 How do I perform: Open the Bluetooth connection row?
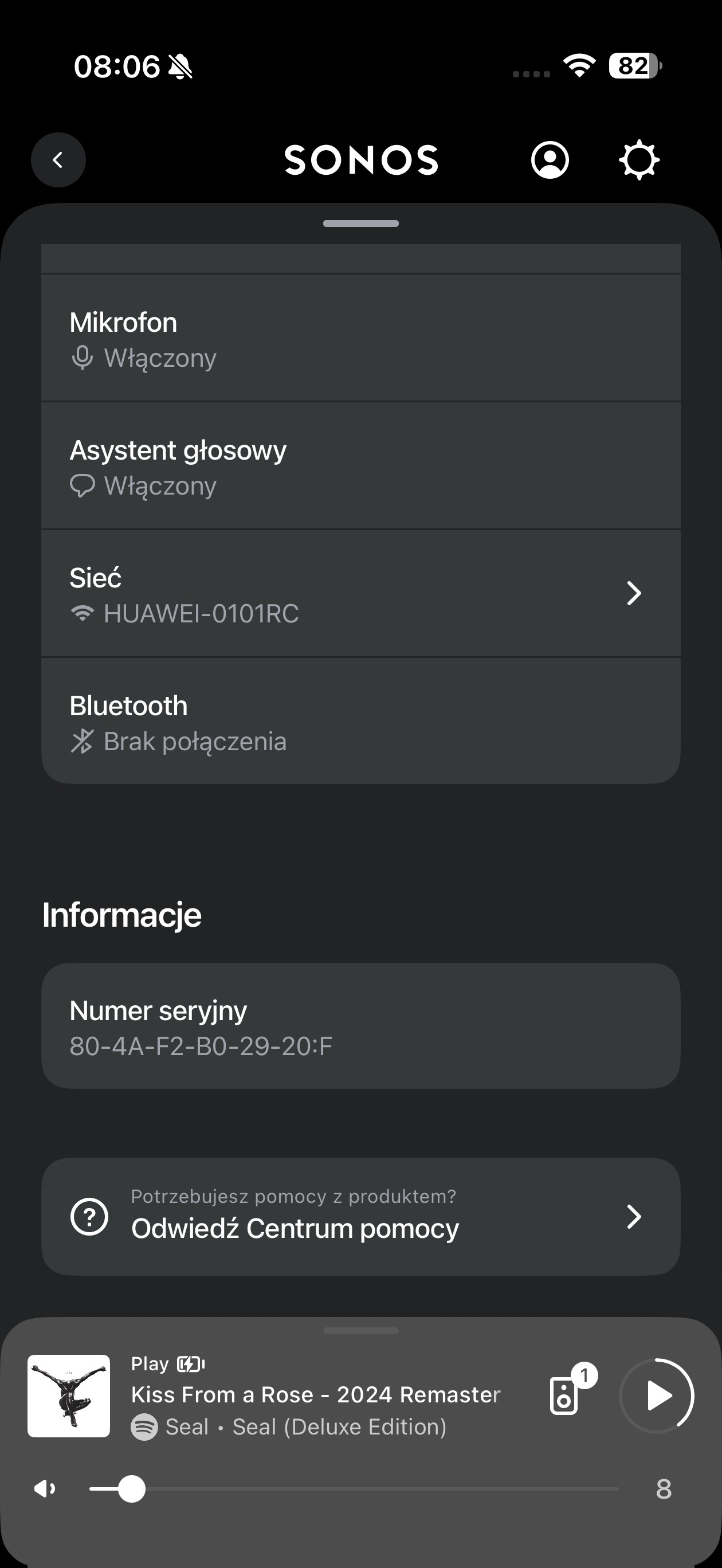tap(360, 722)
